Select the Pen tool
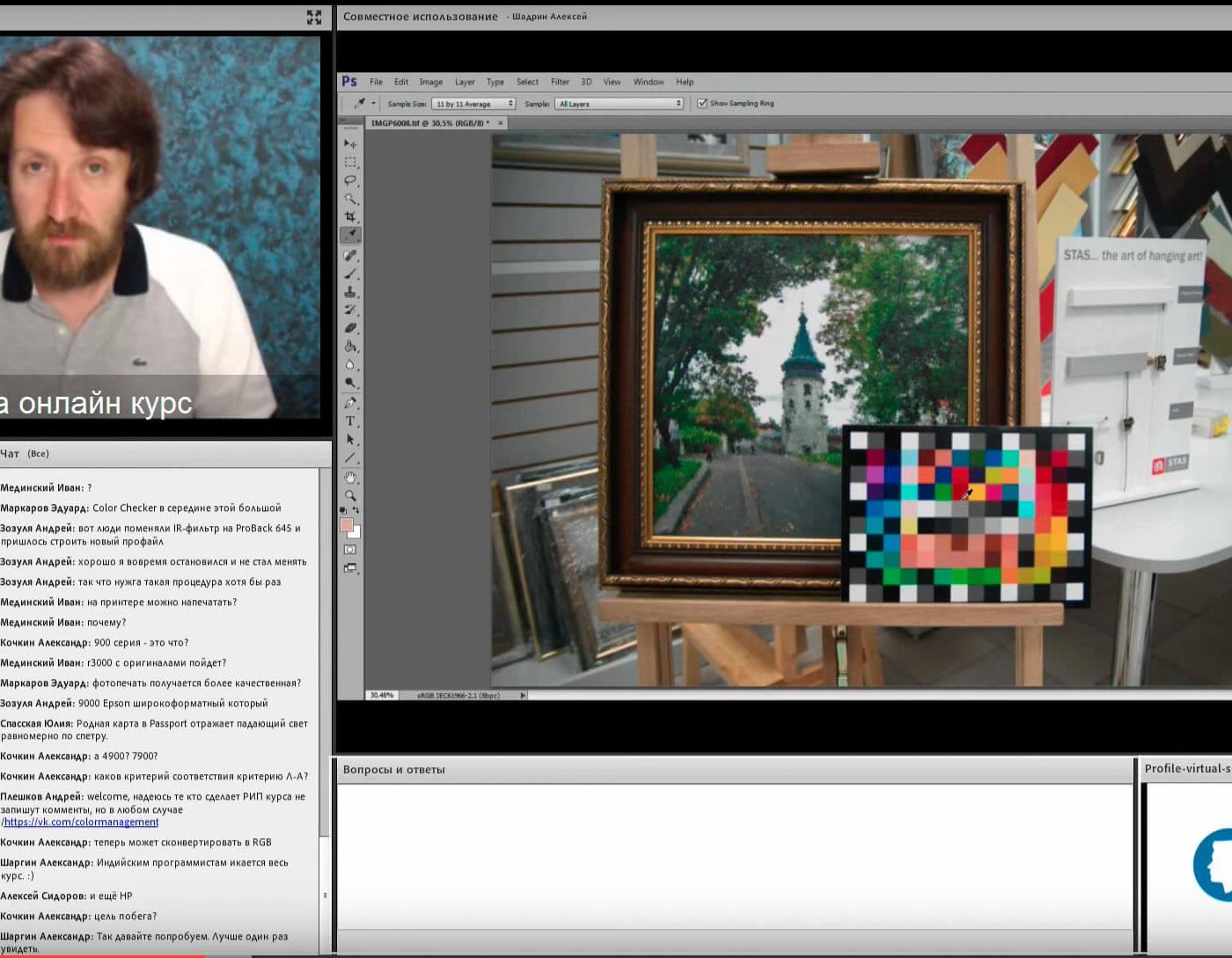 click(x=350, y=403)
